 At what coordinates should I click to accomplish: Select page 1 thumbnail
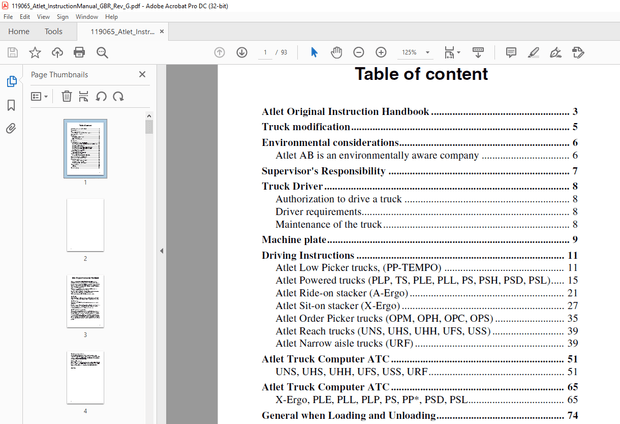85,148
